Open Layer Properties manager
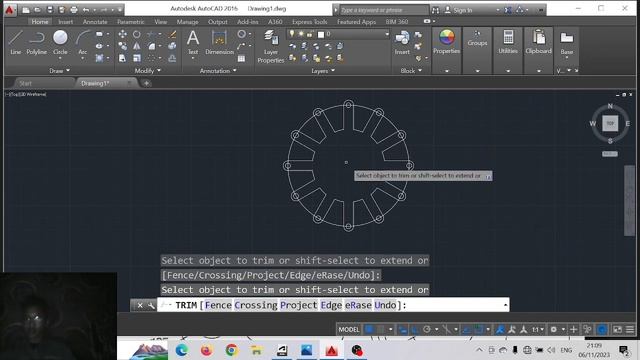 coord(271,47)
